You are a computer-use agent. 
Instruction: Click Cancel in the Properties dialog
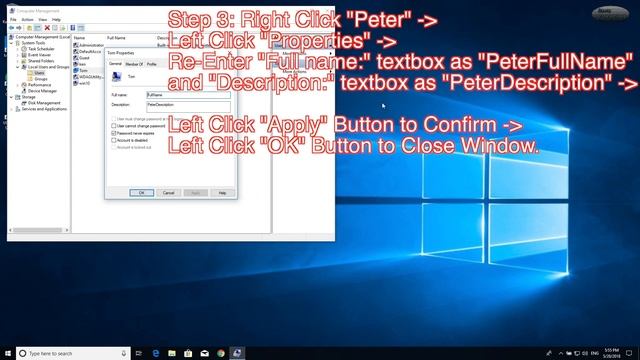[169, 193]
